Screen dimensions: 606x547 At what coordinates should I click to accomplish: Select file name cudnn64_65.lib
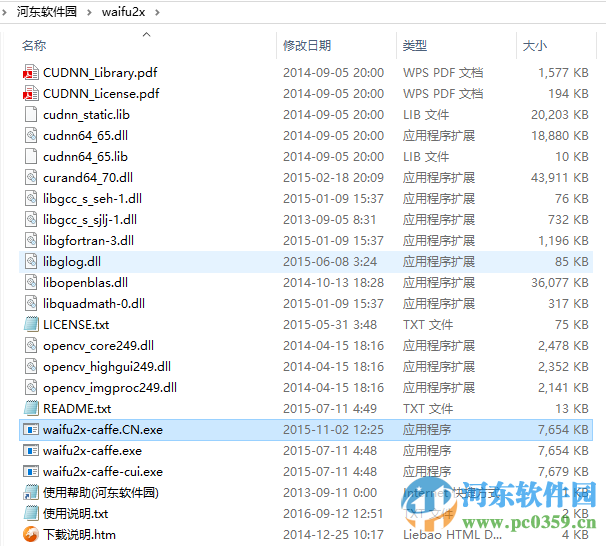coord(85,157)
